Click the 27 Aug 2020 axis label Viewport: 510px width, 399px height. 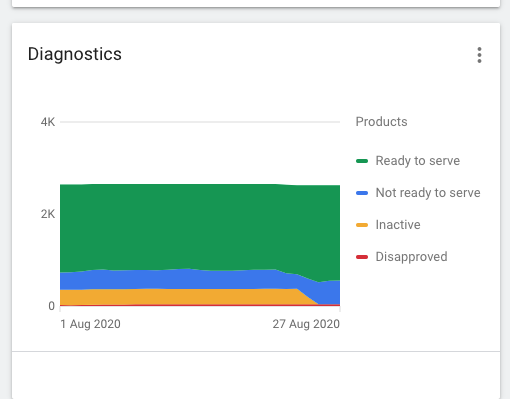coord(306,324)
